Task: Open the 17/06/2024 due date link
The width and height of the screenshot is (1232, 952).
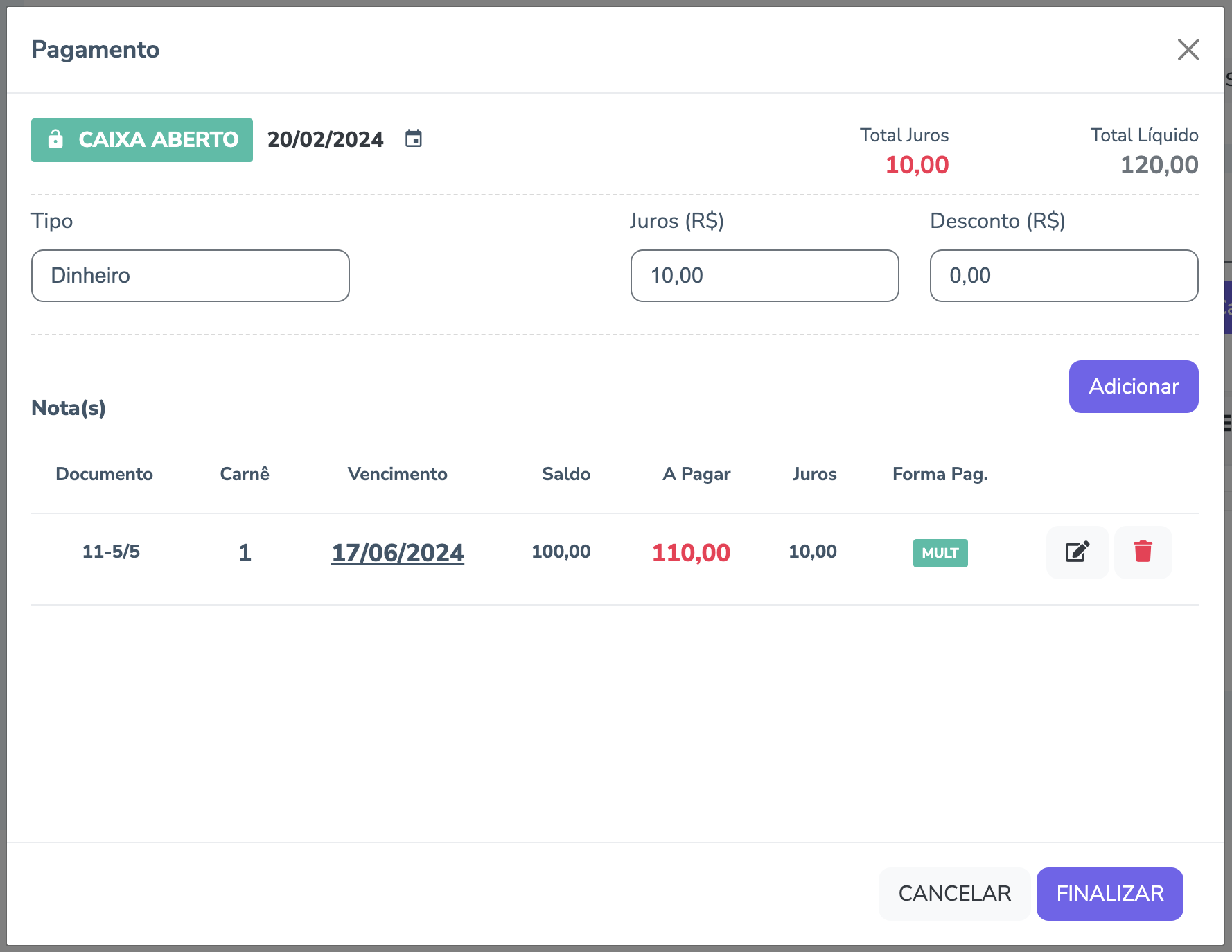Action: coord(398,553)
